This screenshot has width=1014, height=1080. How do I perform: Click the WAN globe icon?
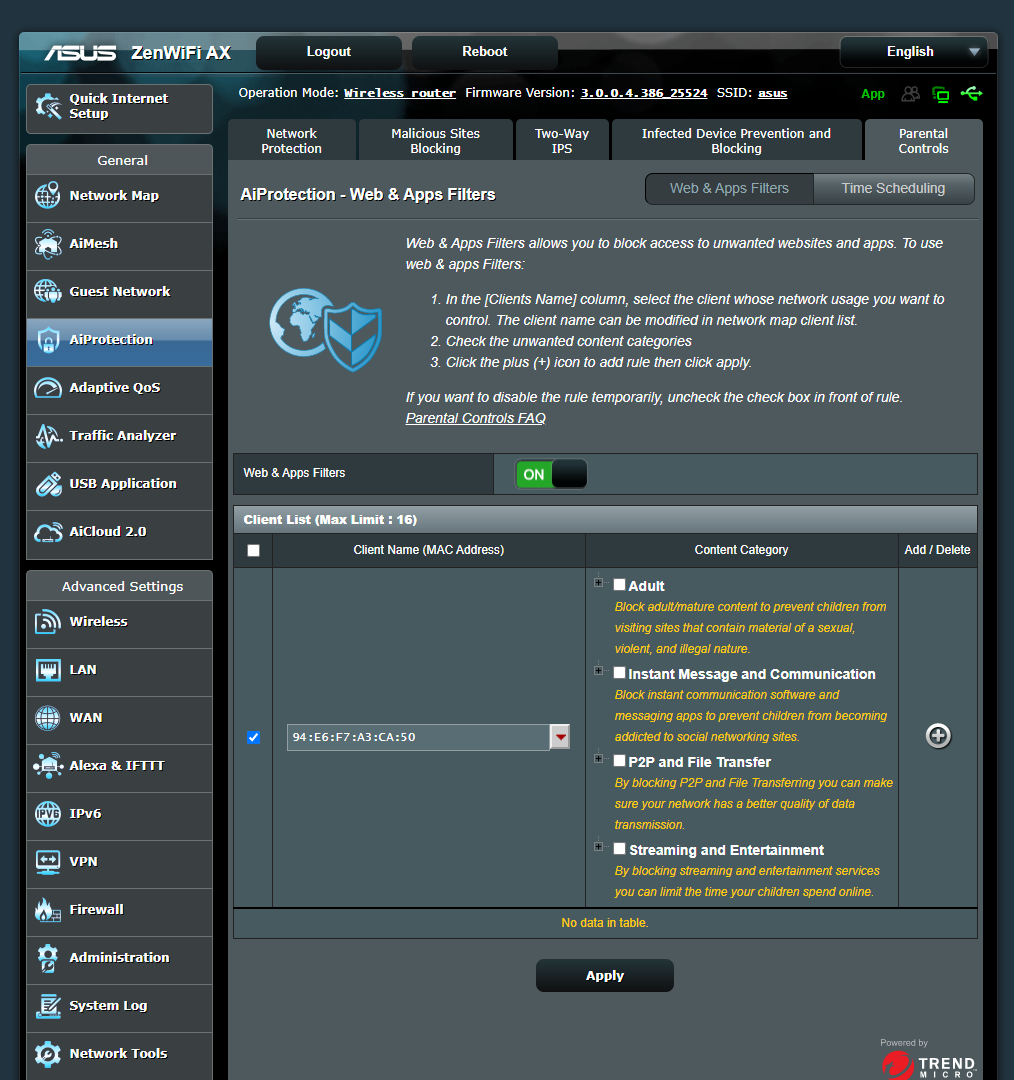click(48, 718)
